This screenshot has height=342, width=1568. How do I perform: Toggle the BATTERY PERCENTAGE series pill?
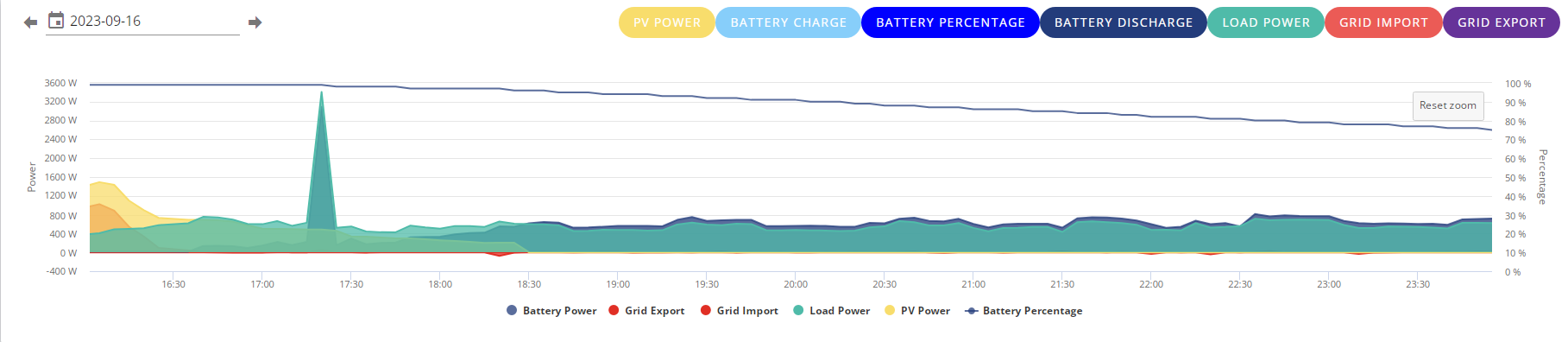[x=950, y=22]
